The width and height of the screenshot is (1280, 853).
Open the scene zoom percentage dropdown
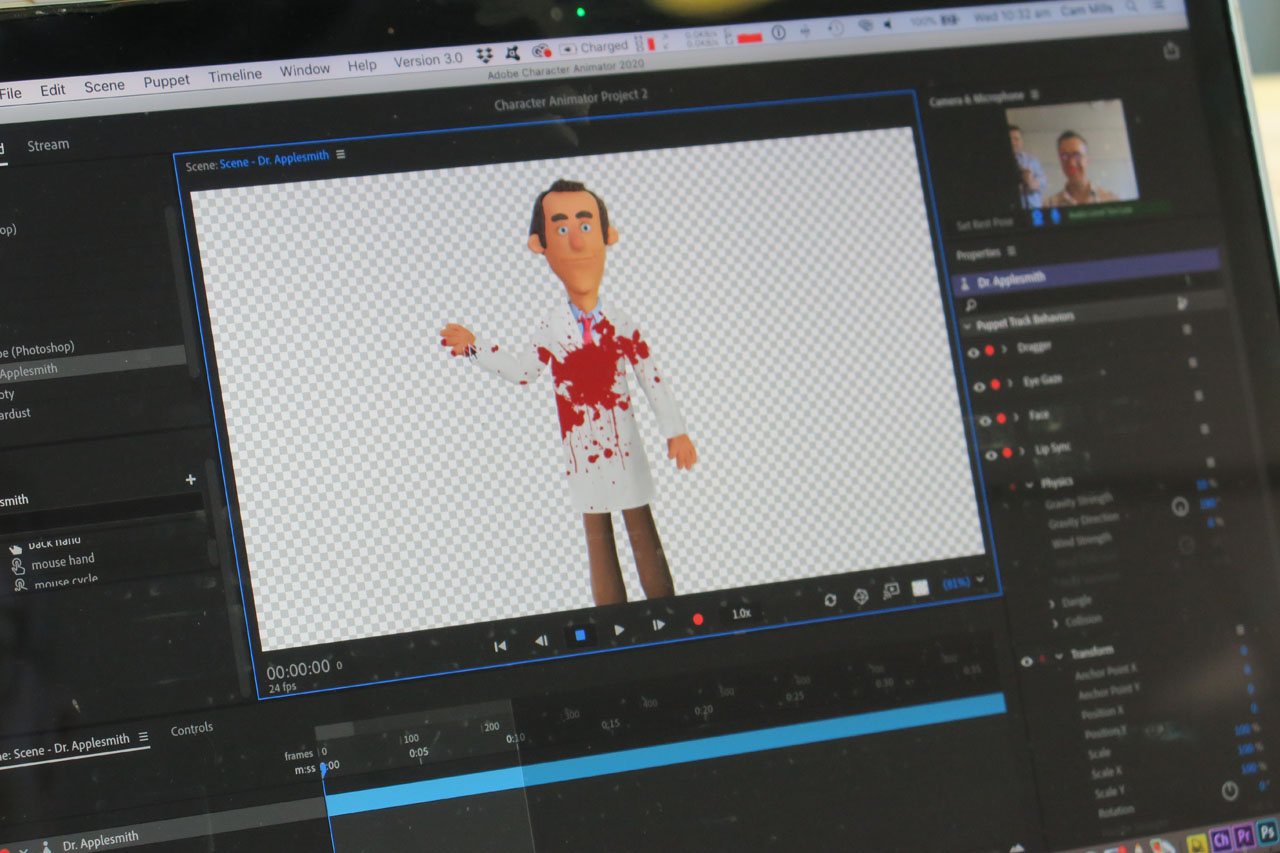[x=980, y=580]
